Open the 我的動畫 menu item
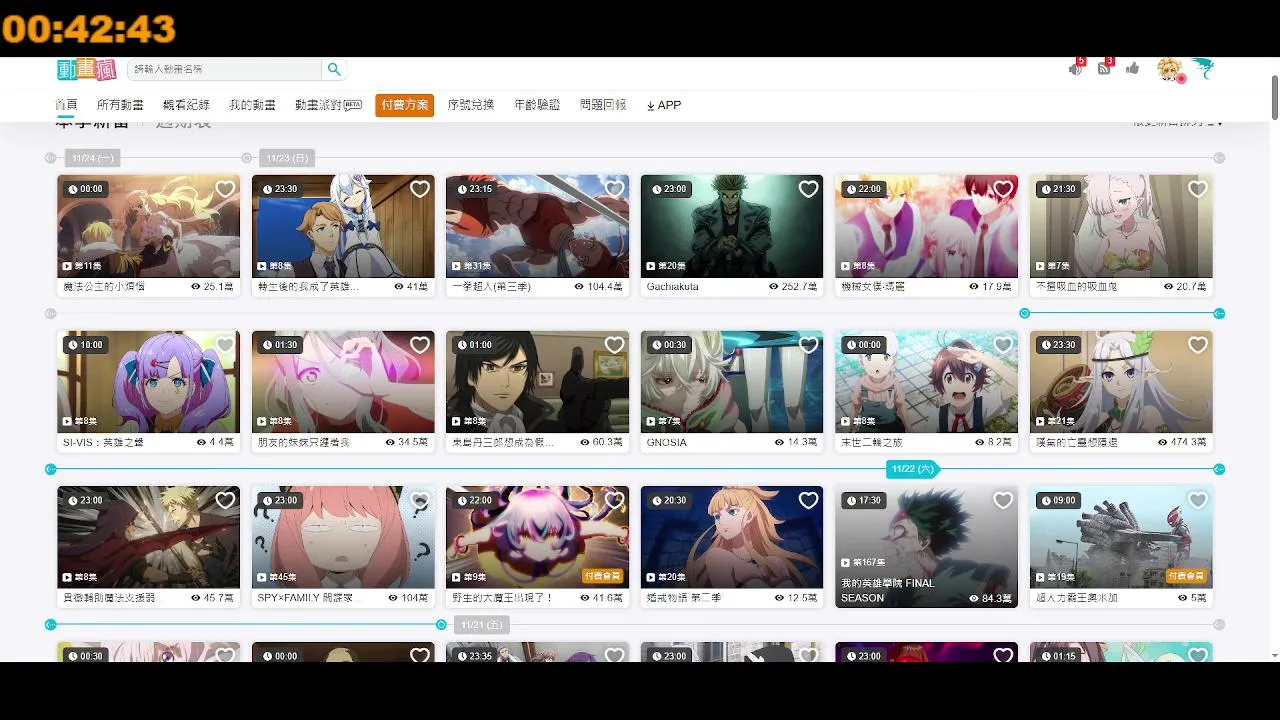 point(252,105)
